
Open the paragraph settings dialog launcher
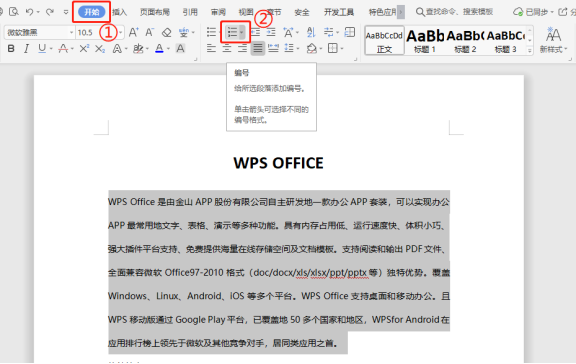[355, 59]
